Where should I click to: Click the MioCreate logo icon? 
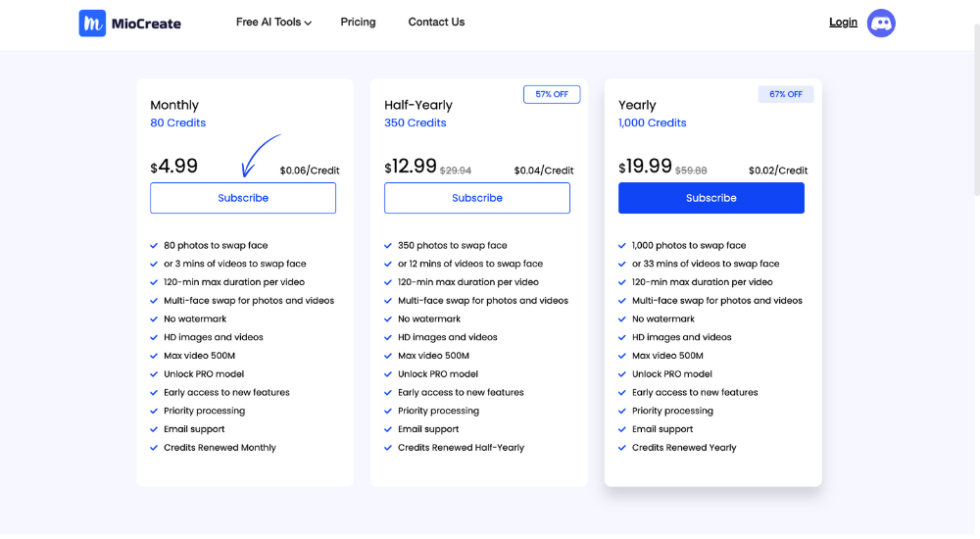tap(92, 23)
